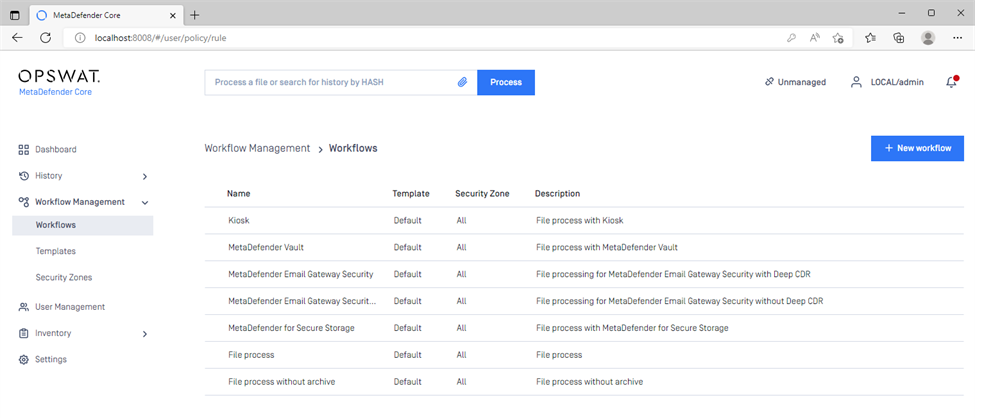
Task: Click Workflow Management breadcrumb link
Action: tap(257, 148)
